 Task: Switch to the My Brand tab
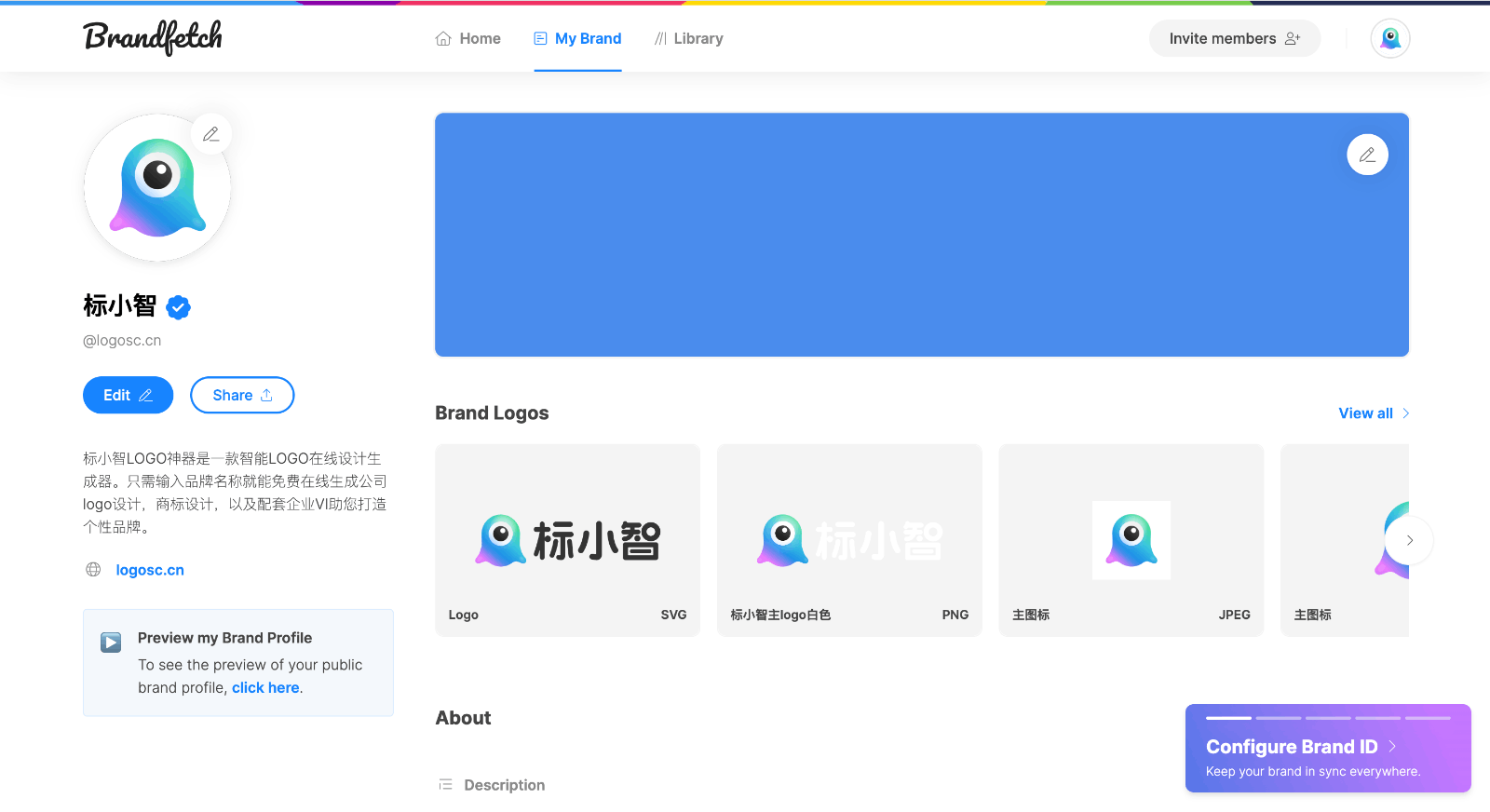coord(577,38)
